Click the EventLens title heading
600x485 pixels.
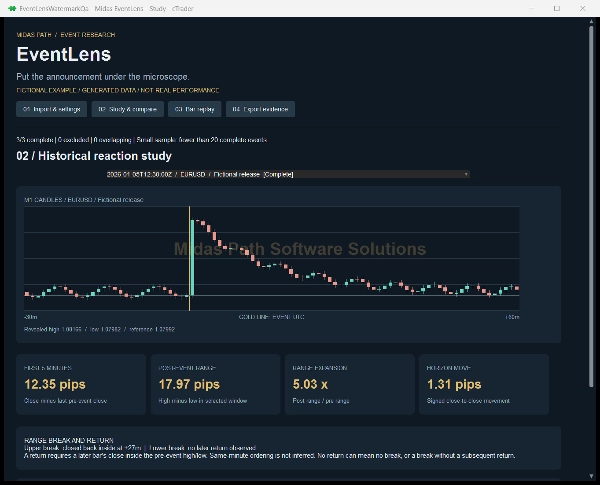[64, 54]
